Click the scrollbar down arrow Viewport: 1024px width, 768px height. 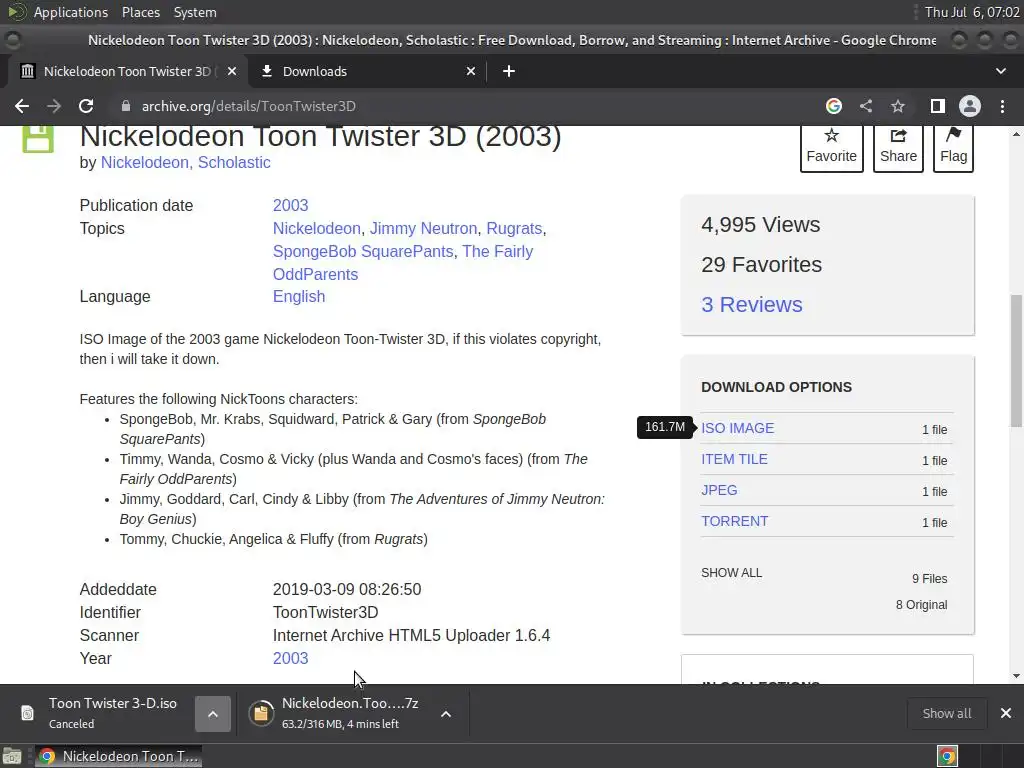[1016, 676]
